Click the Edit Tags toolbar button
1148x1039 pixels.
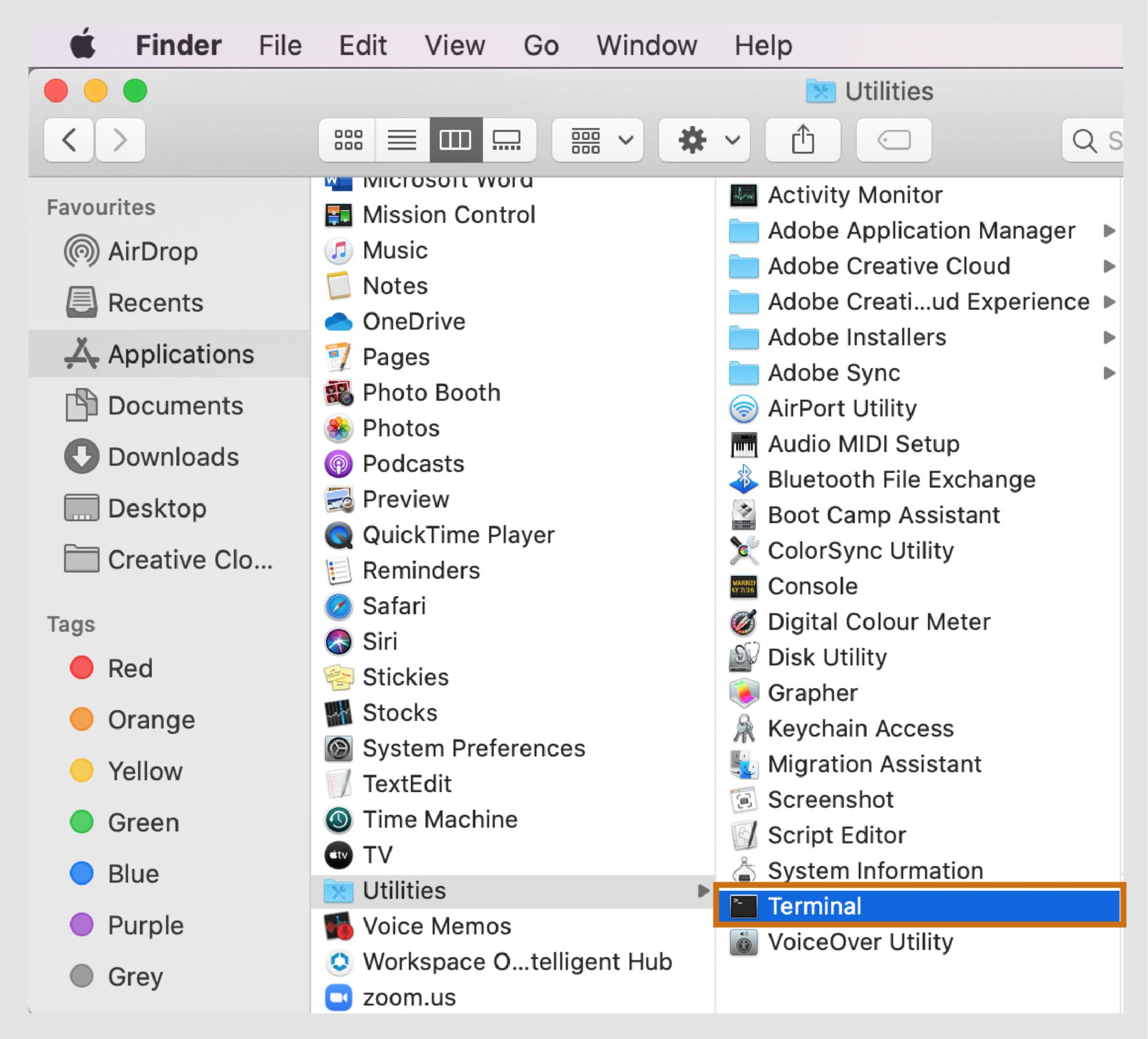coord(894,140)
